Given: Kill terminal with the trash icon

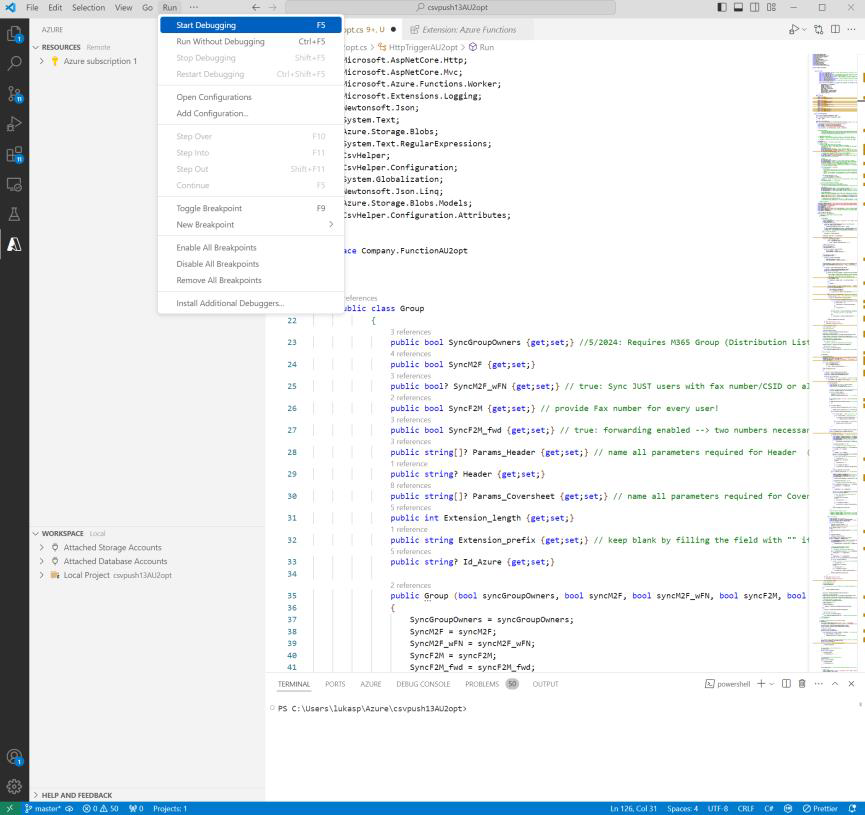Looking at the screenshot, I should [x=802, y=684].
